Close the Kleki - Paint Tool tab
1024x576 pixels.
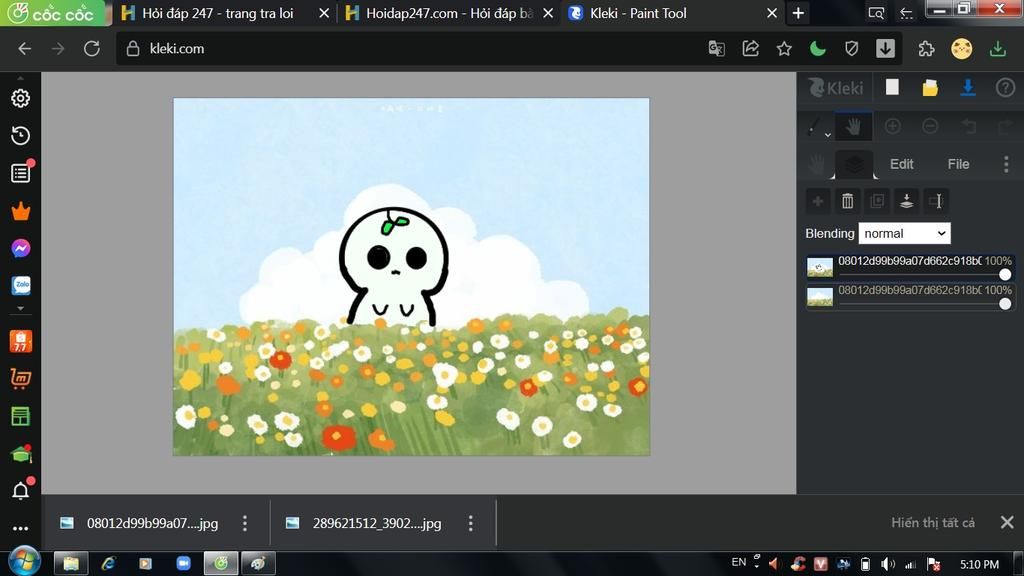[x=772, y=13]
